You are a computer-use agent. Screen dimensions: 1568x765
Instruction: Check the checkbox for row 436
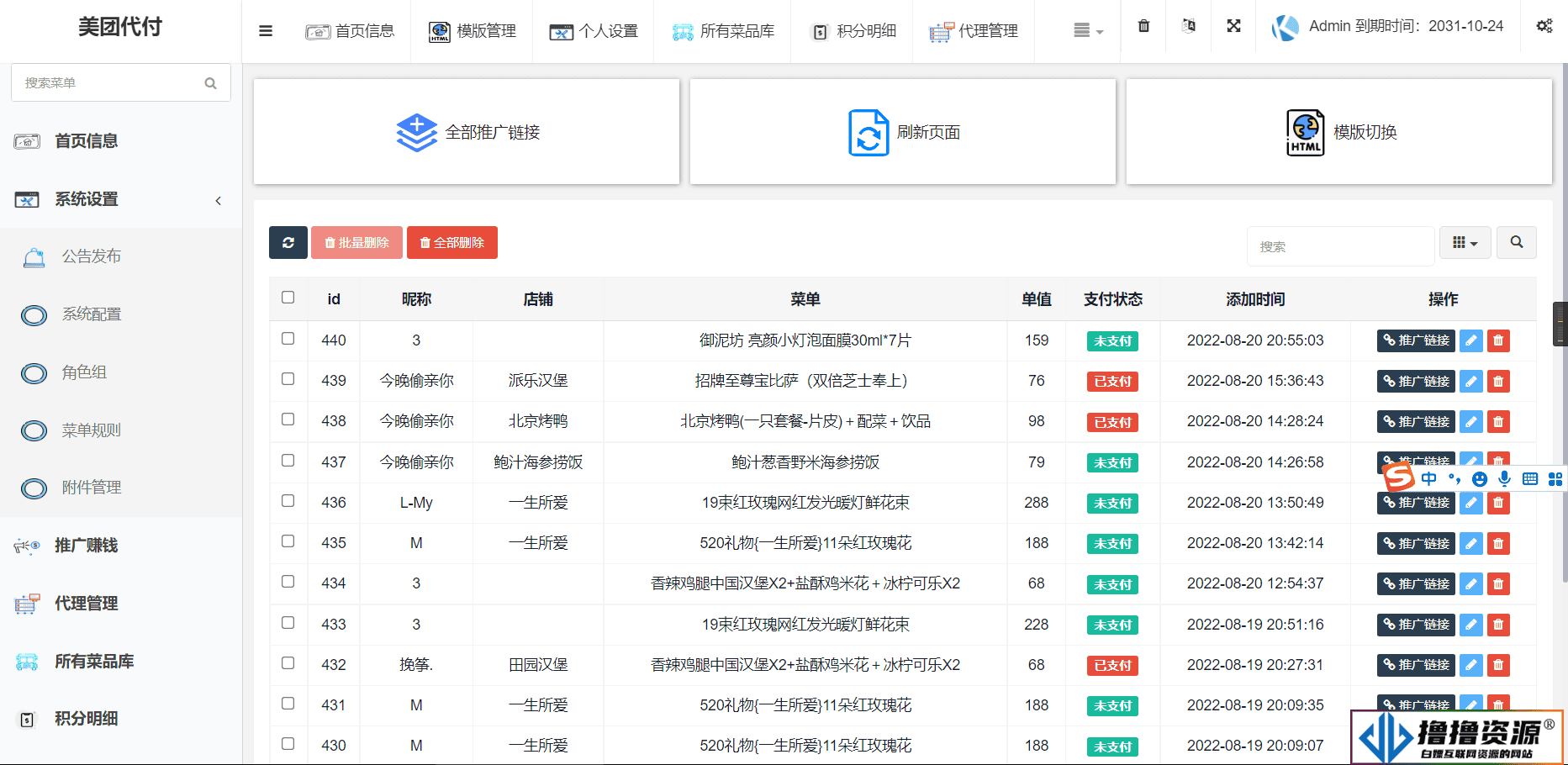coord(288,501)
